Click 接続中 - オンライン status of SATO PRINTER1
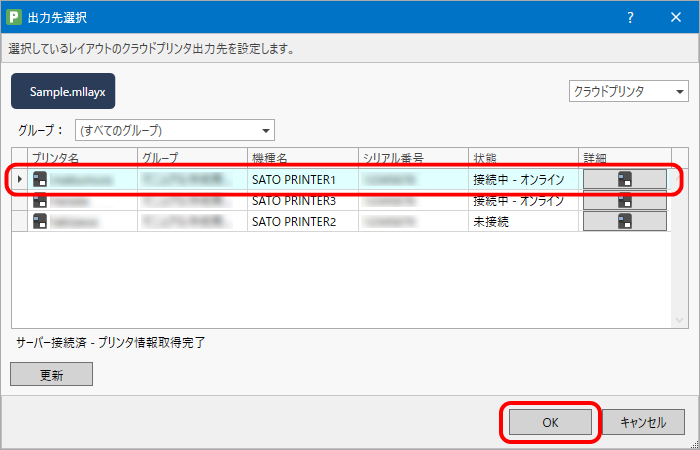The image size is (700, 450). [523, 179]
